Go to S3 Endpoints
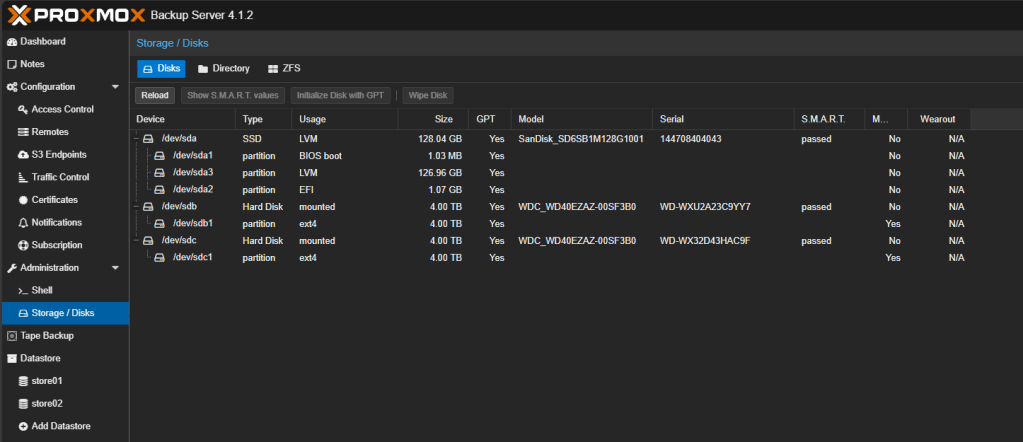This screenshot has height=442, width=1023. click(x=58, y=155)
